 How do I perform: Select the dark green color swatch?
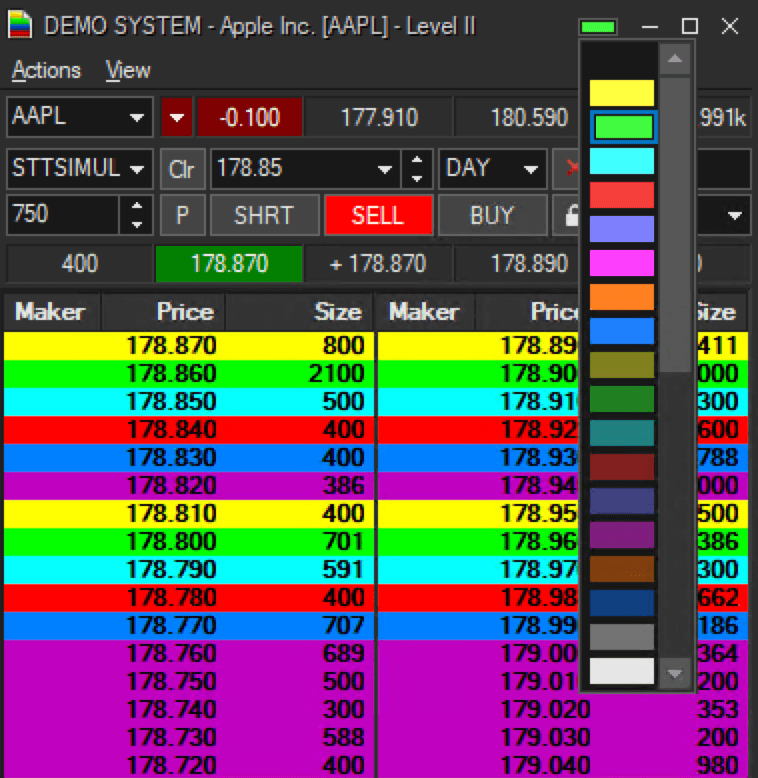622,399
